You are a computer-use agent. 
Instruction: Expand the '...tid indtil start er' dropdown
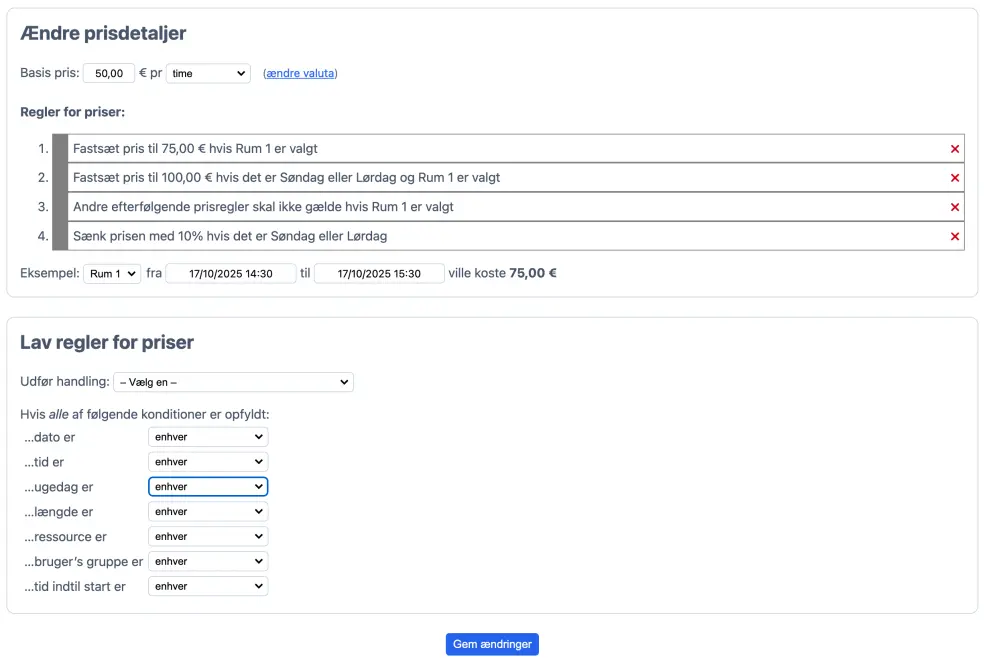(x=208, y=587)
